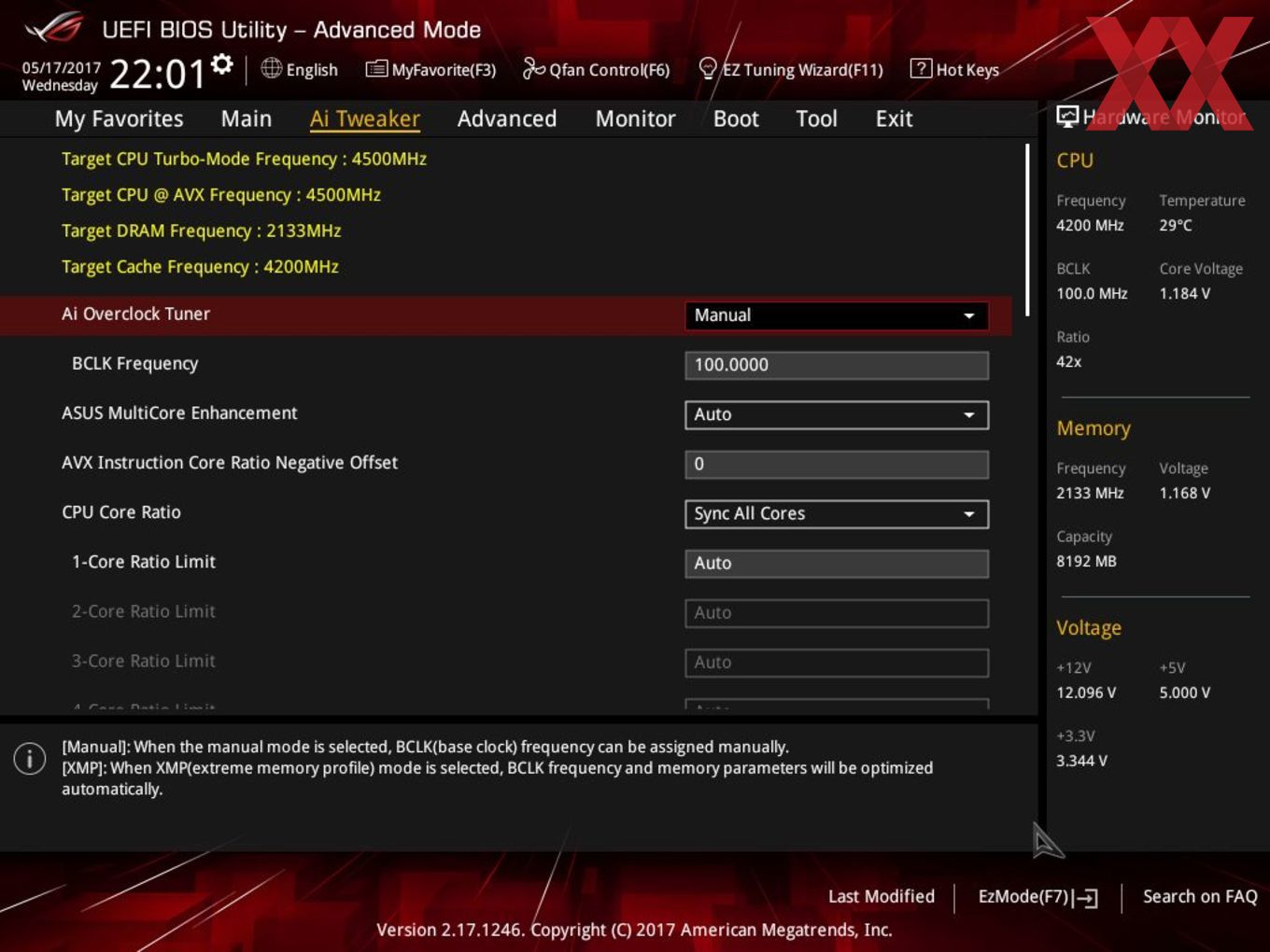
Task: Expand the Ai Overclock Tuner dropdown
Action: tap(837, 315)
